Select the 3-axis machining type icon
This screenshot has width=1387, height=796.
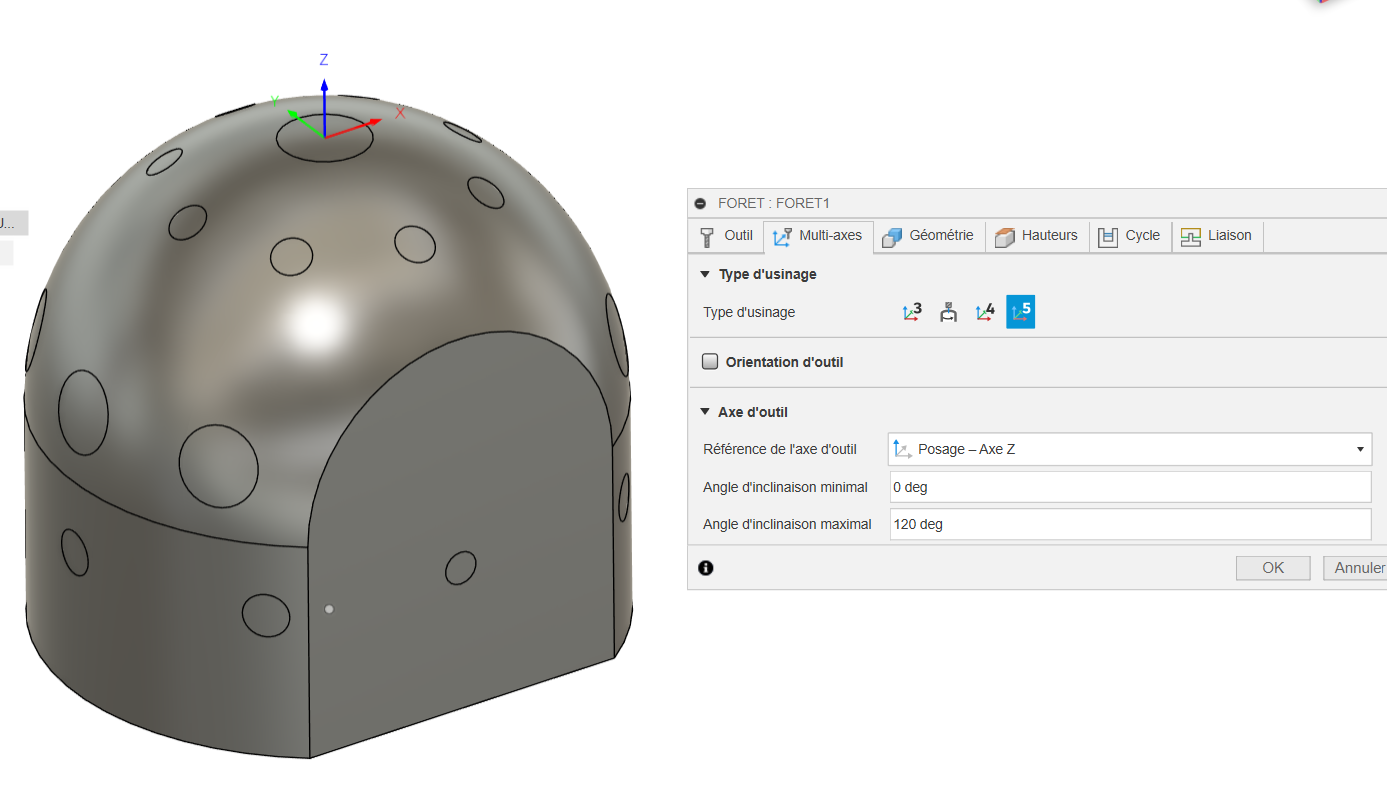click(912, 312)
